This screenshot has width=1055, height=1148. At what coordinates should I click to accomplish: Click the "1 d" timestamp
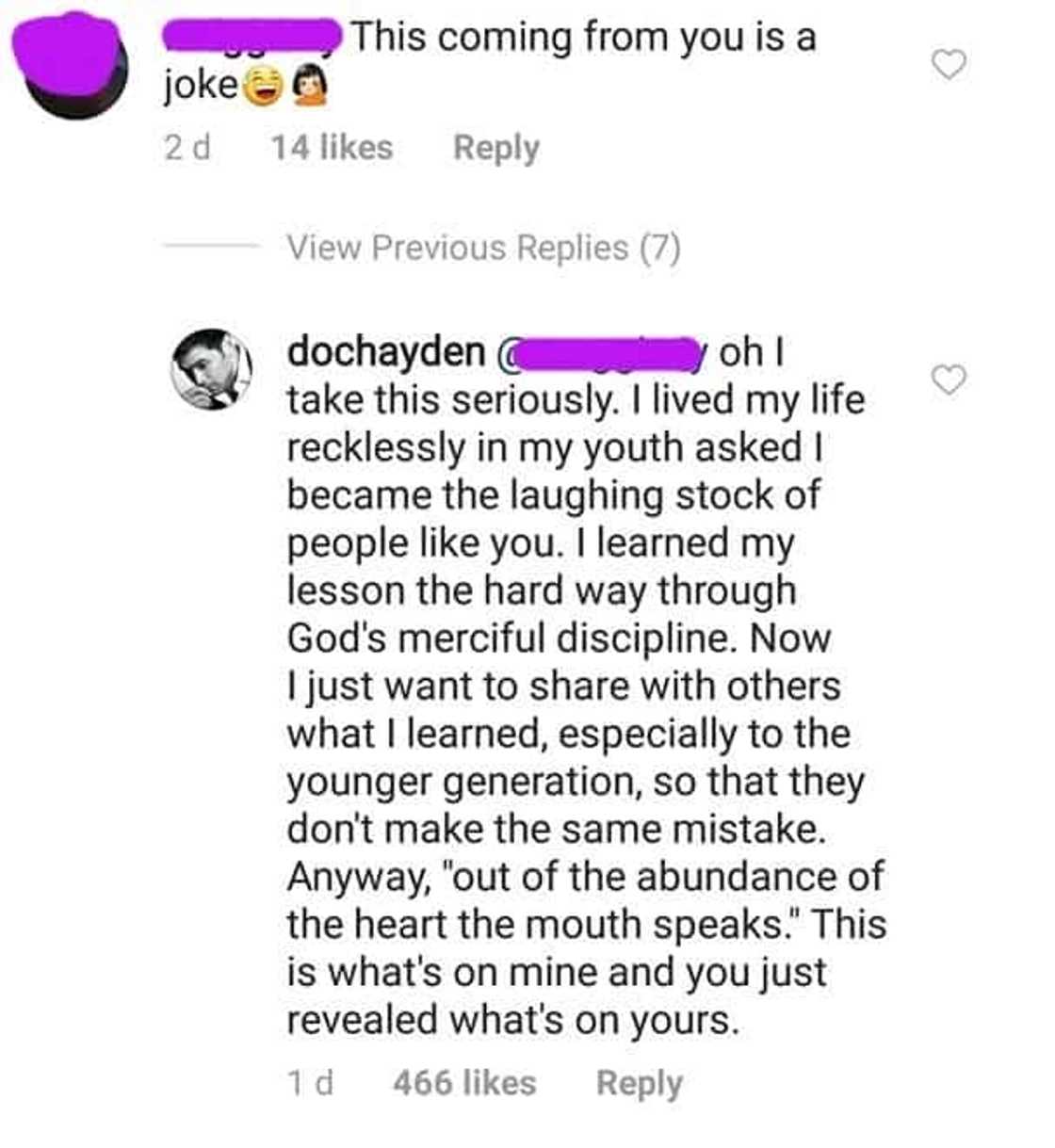click(310, 1083)
